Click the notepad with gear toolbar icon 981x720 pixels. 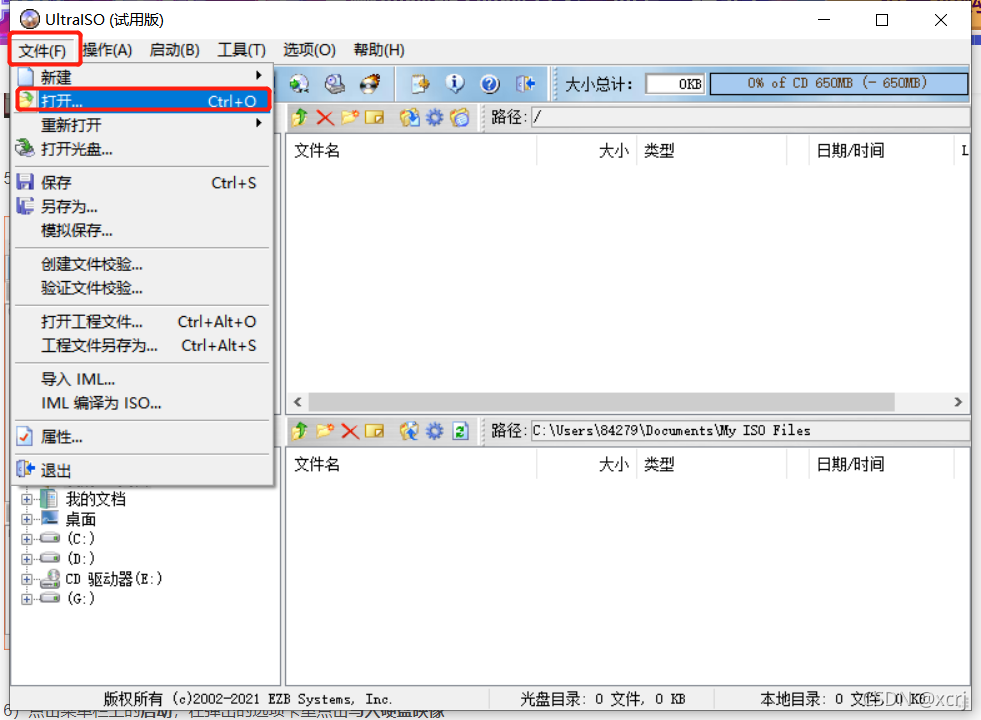[x=420, y=84]
